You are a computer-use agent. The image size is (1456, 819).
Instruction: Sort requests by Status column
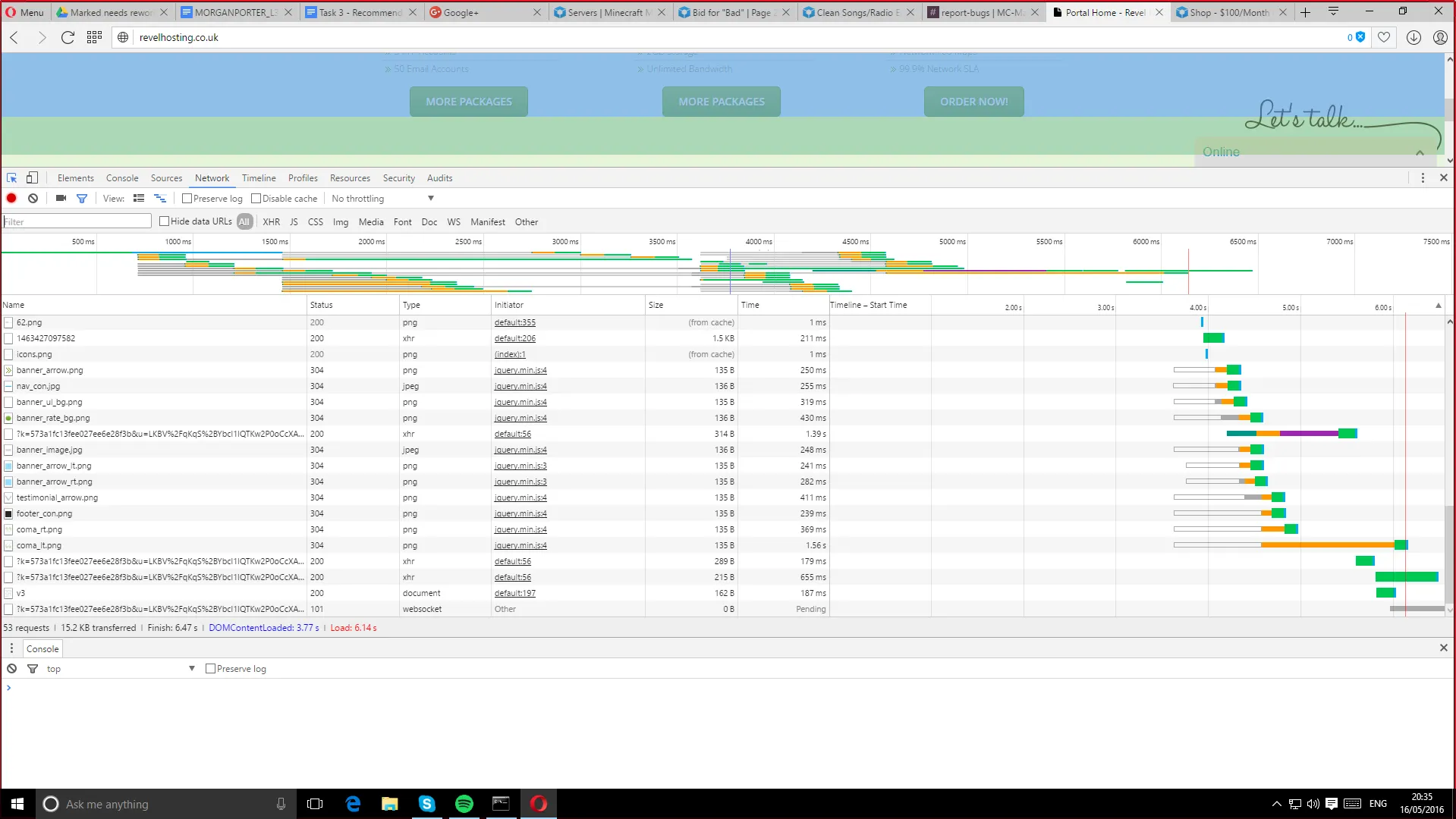click(x=353, y=305)
